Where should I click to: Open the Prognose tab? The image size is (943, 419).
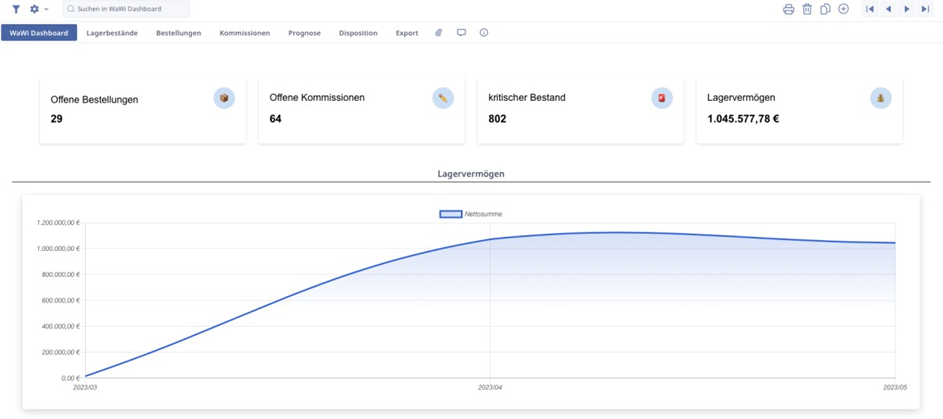click(x=304, y=33)
